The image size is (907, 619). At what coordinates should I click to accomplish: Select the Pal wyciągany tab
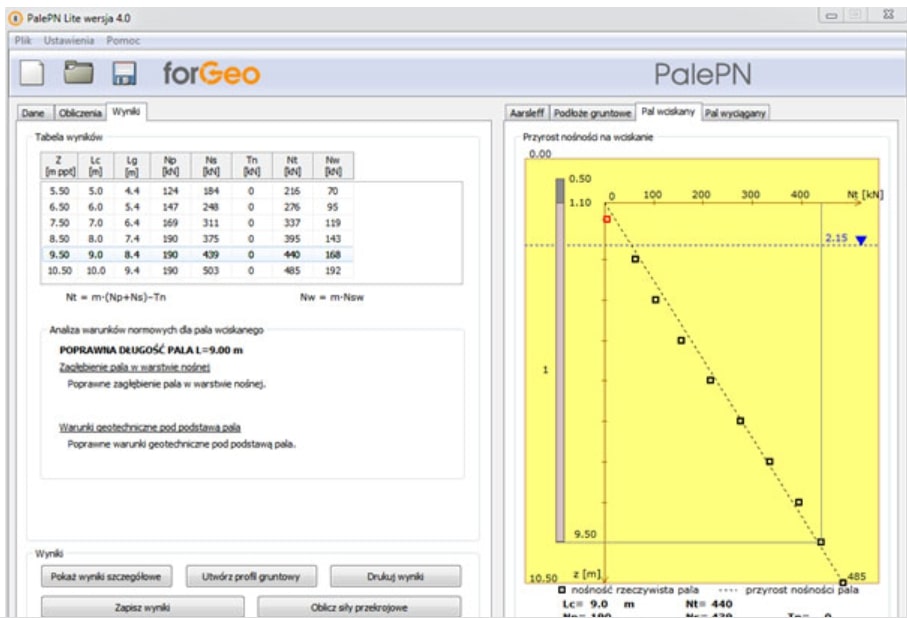click(x=735, y=114)
